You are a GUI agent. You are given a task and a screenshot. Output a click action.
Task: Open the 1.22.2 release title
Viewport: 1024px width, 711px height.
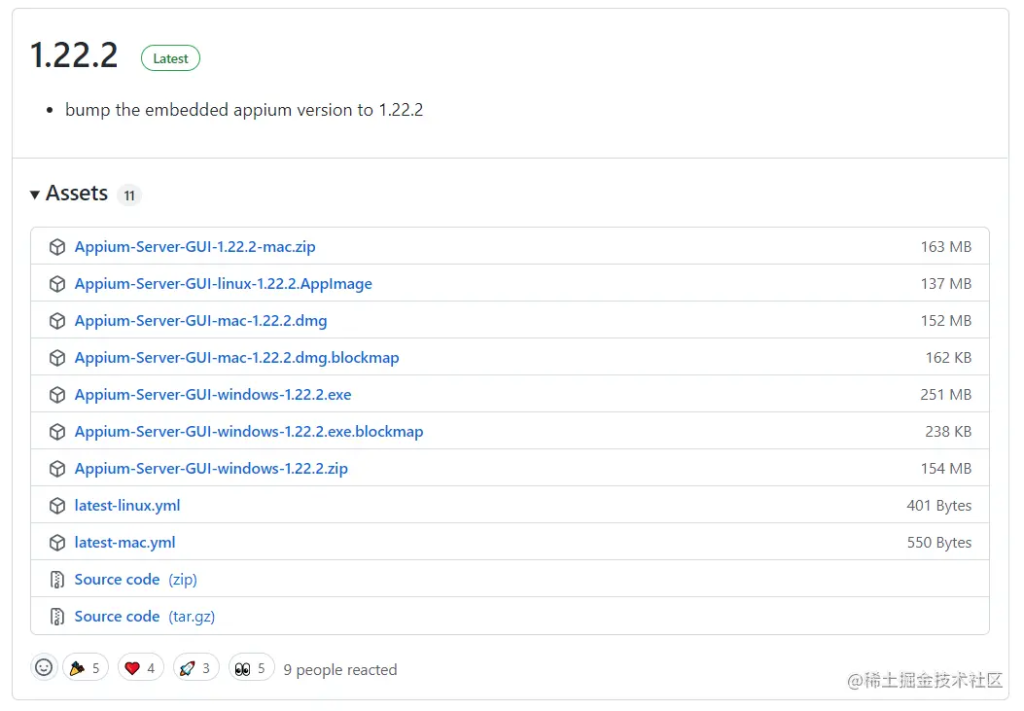pyautogui.click(x=74, y=55)
